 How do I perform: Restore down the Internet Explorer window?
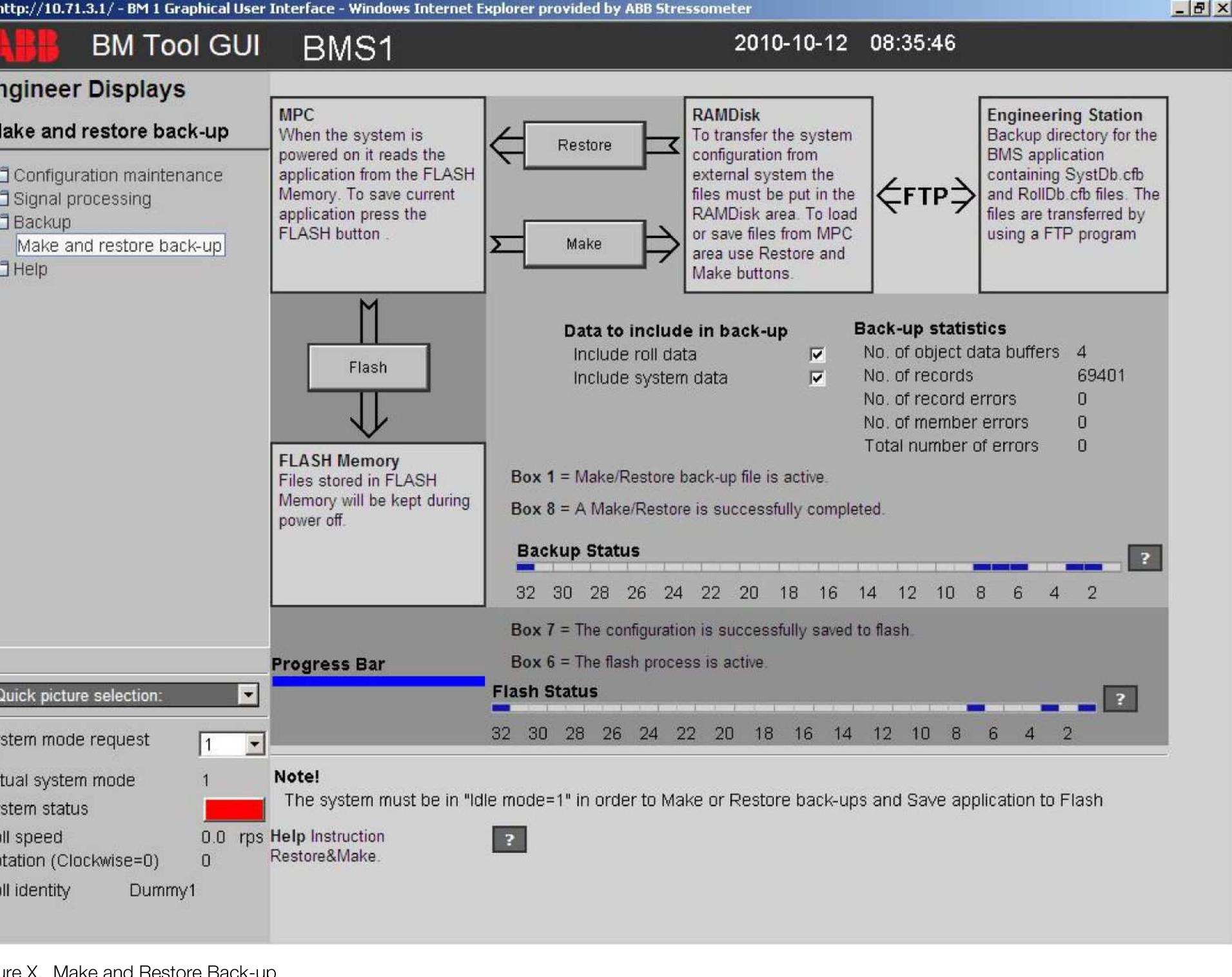click(x=1199, y=8)
